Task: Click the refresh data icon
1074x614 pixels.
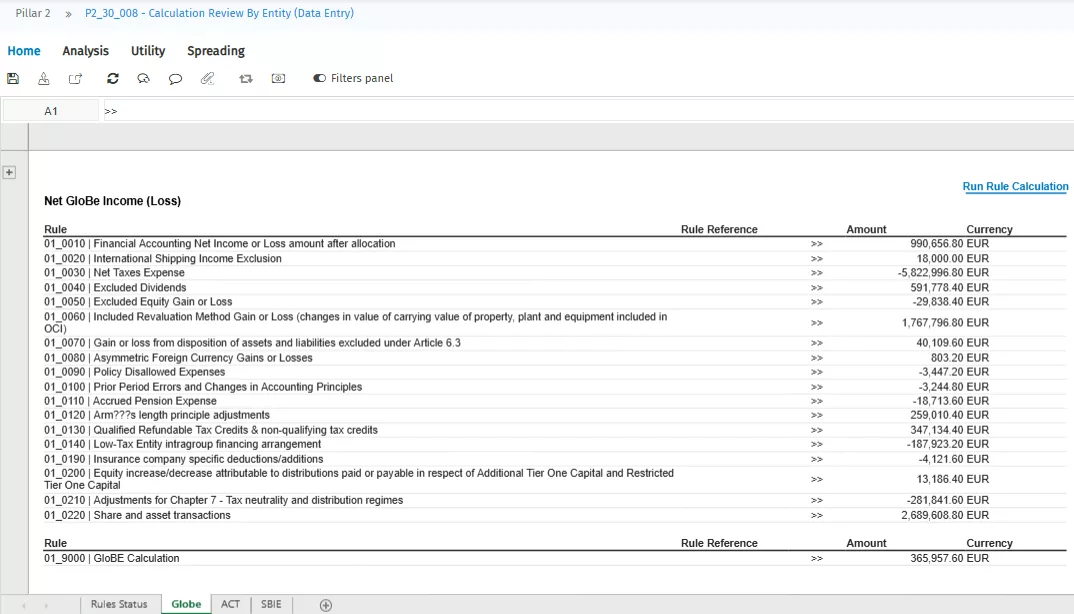Action: 112,79
